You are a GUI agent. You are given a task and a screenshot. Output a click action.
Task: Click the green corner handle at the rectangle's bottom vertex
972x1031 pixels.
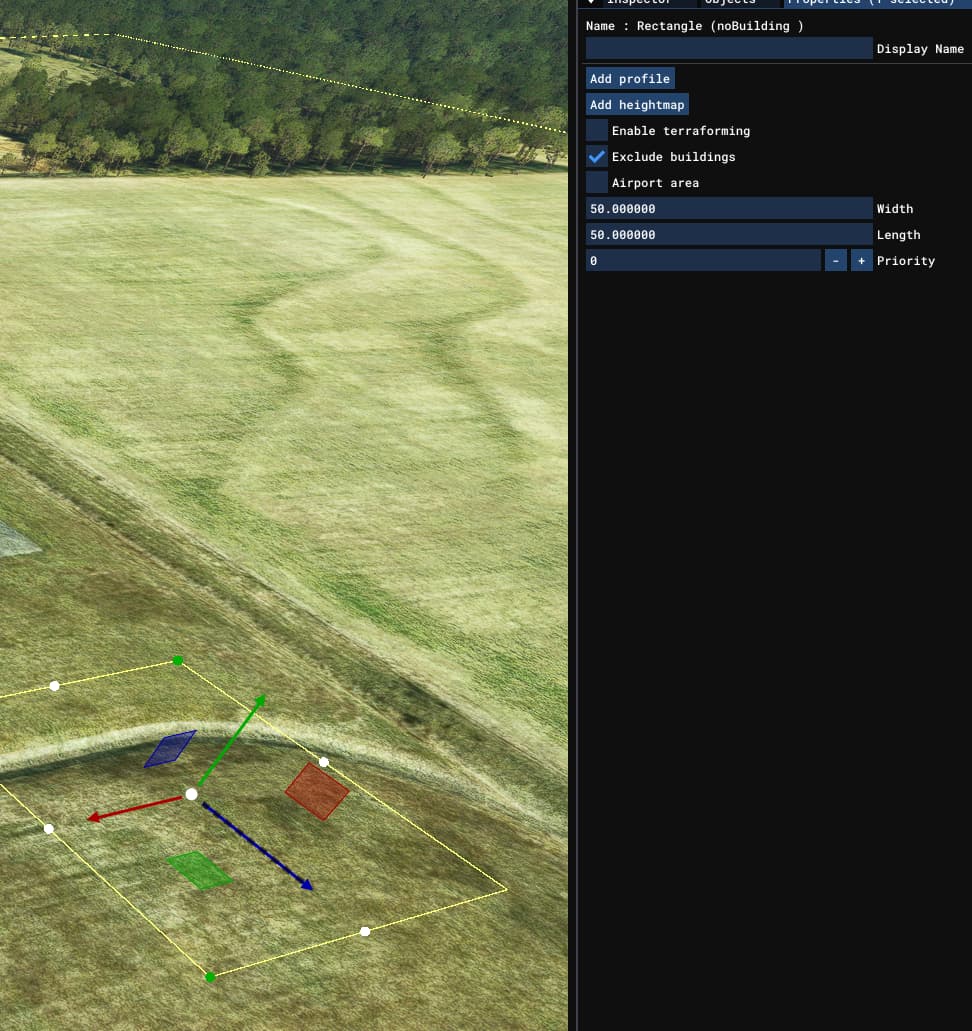coord(210,977)
